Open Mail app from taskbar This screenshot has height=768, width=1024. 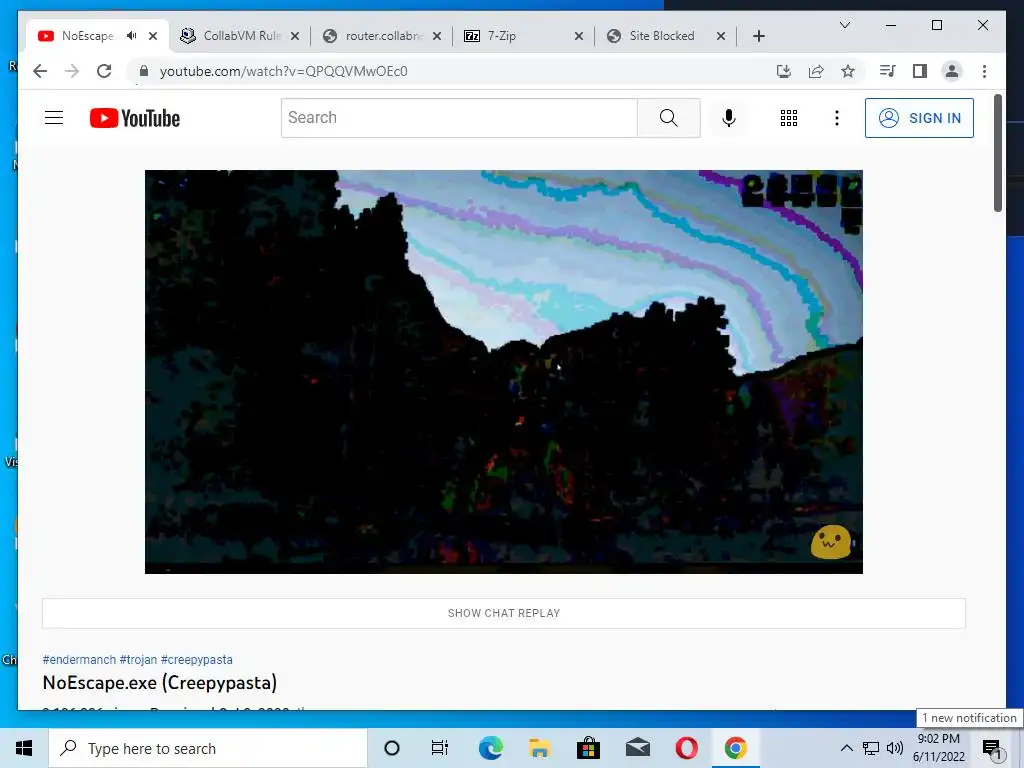point(637,748)
